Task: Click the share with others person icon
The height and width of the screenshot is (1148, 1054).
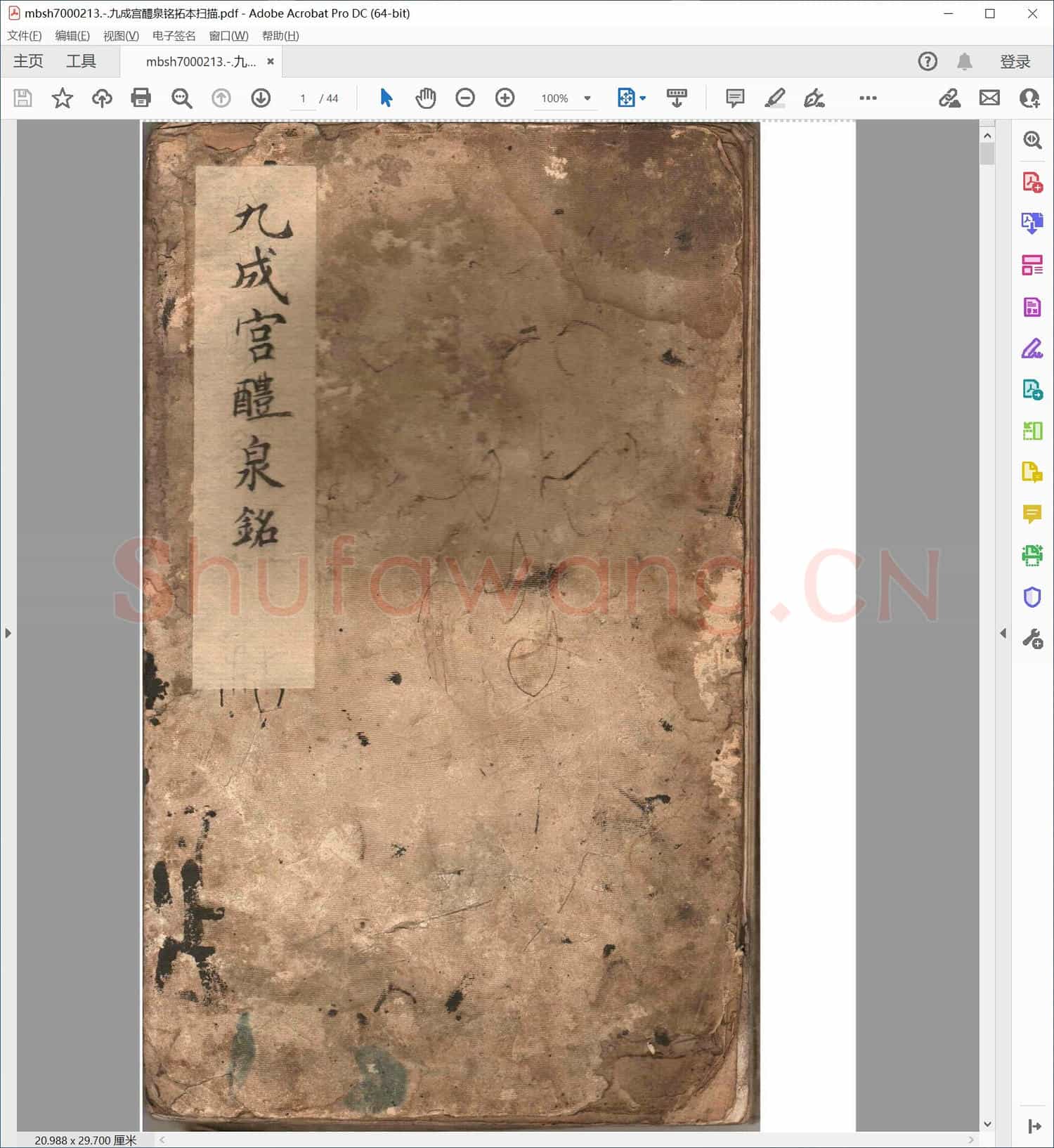Action: 1029,98
